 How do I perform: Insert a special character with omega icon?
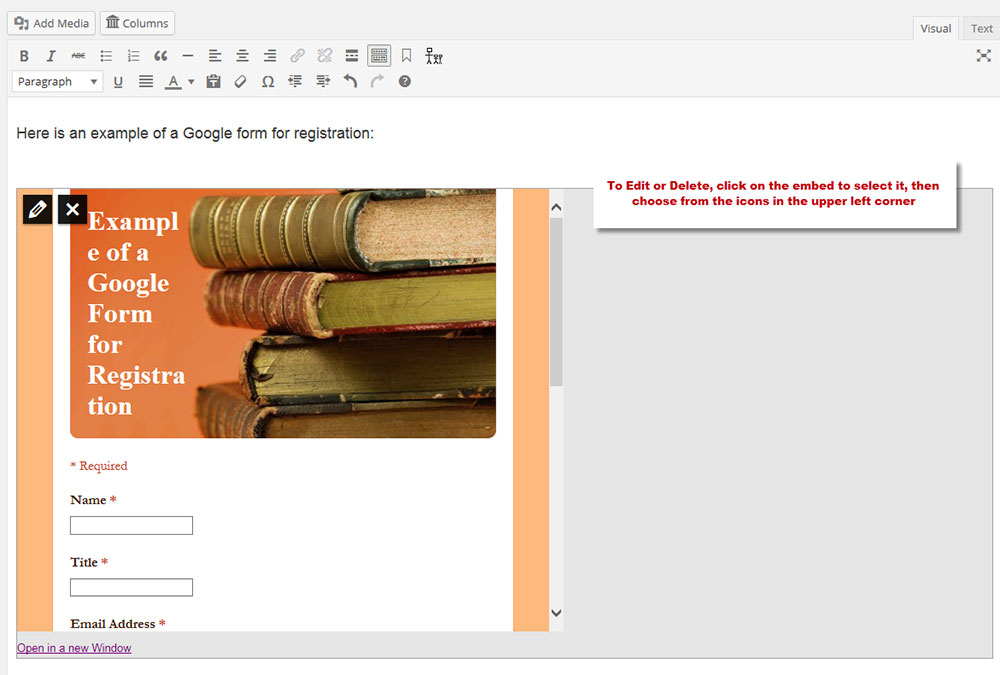tap(267, 82)
